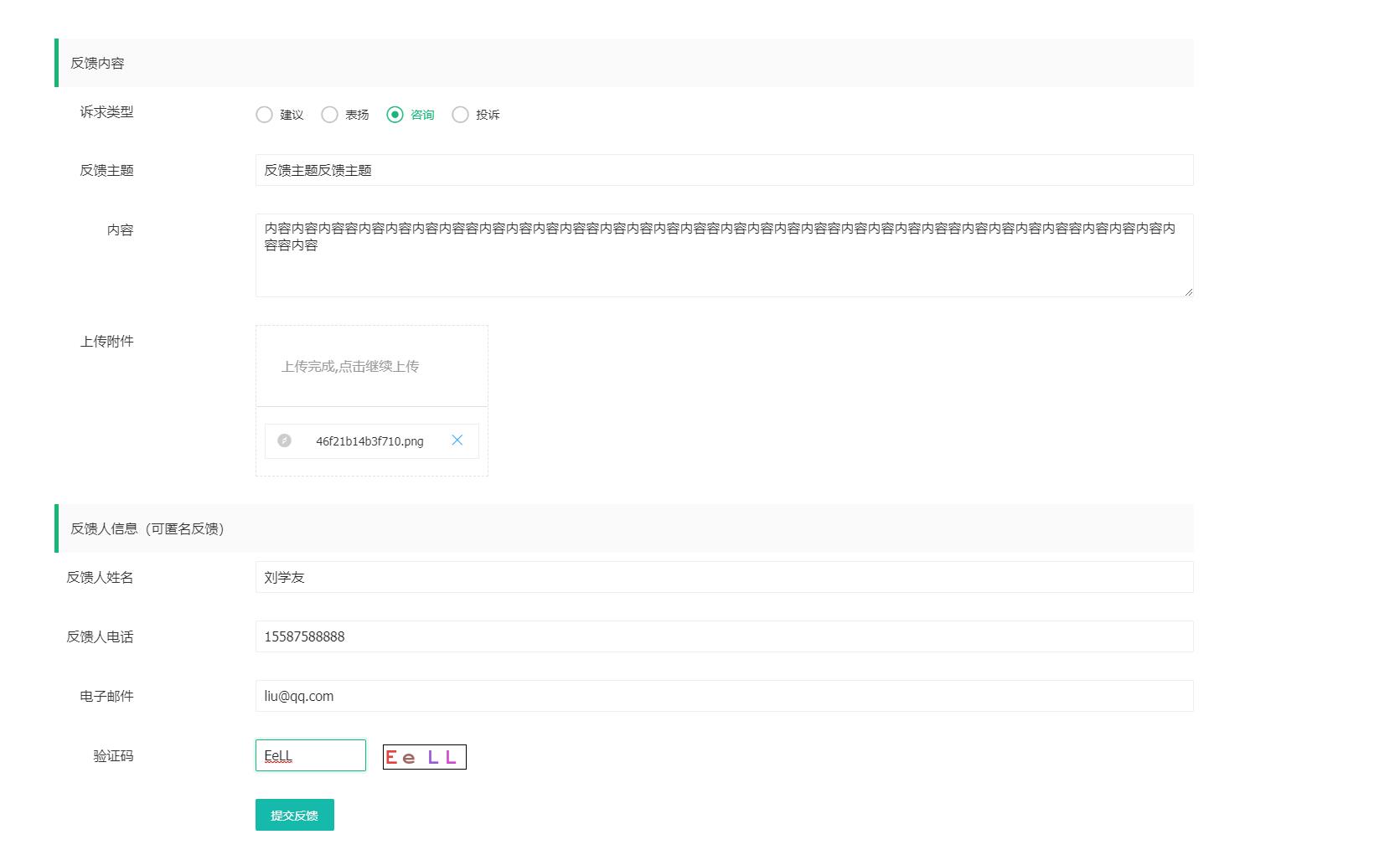Image resolution: width=1400 pixels, height=855 pixels.
Task: Pick the 投诉 radio option
Action: 460,115
